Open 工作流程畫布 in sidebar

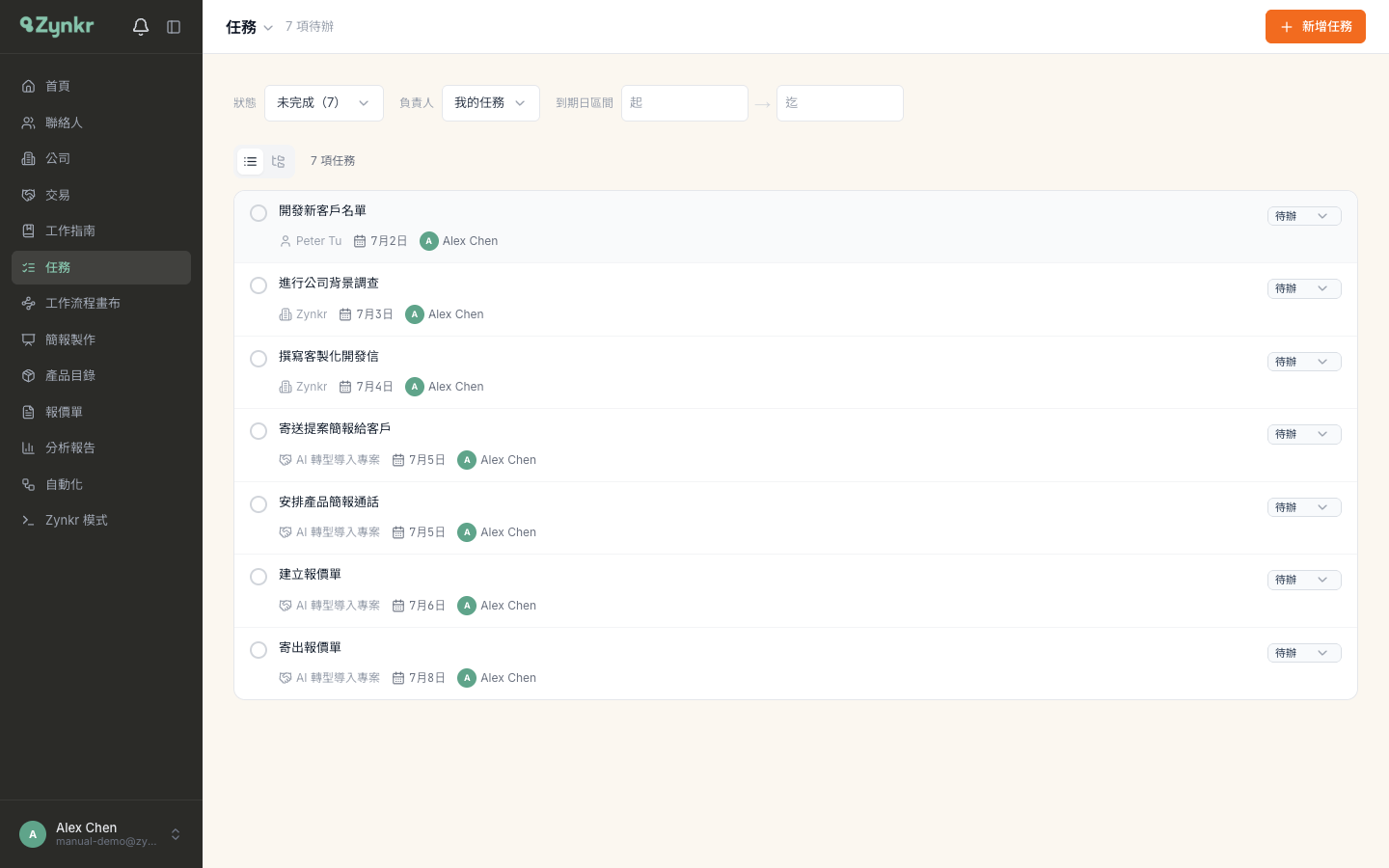(x=101, y=303)
